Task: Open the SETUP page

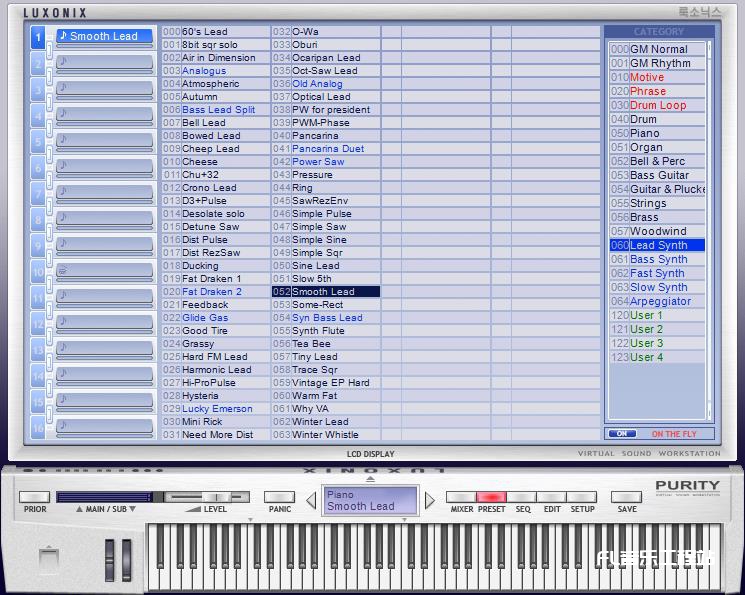Action: [x=582, y=497]
